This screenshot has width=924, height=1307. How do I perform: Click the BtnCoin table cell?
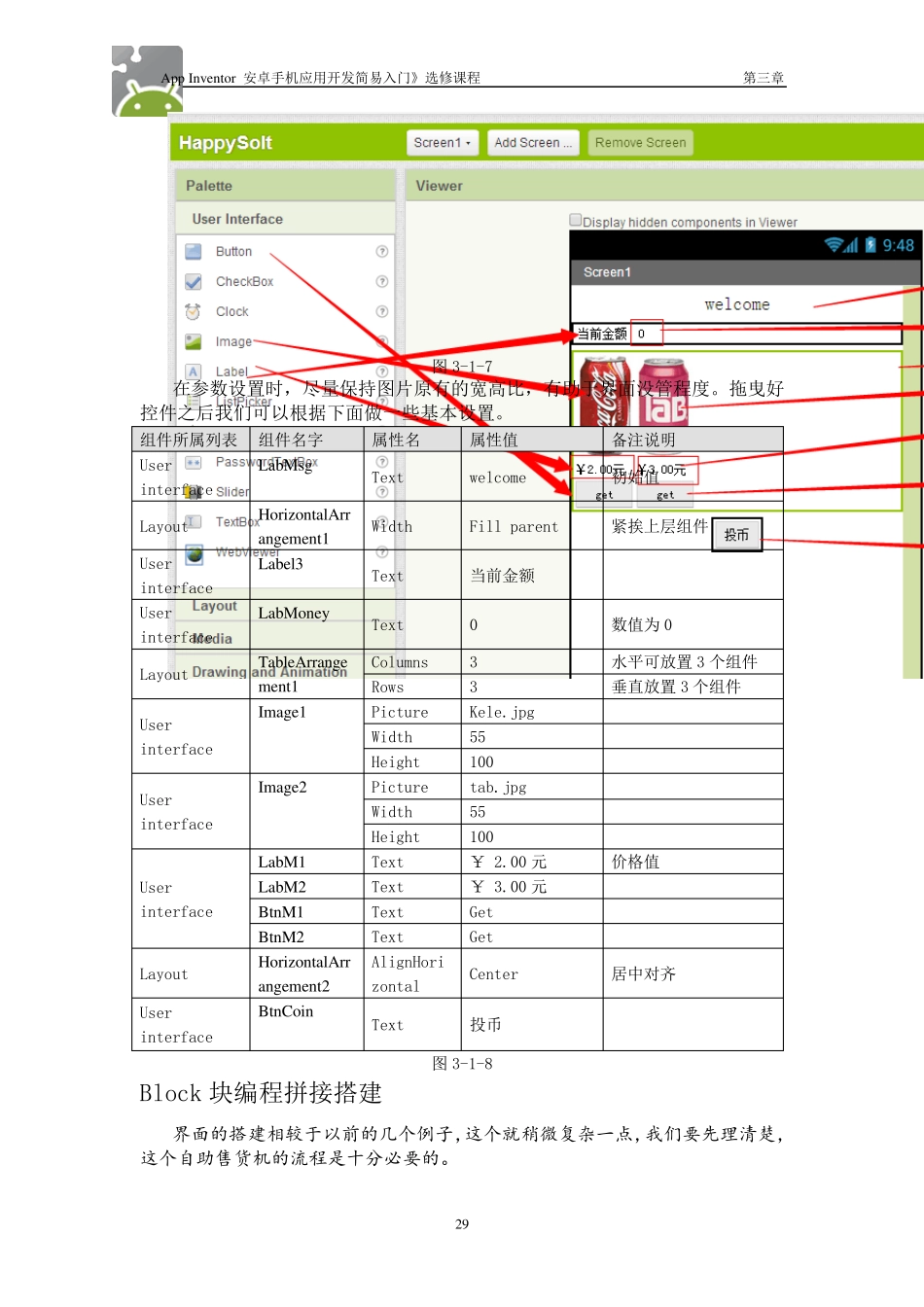tap(306, 1024)
